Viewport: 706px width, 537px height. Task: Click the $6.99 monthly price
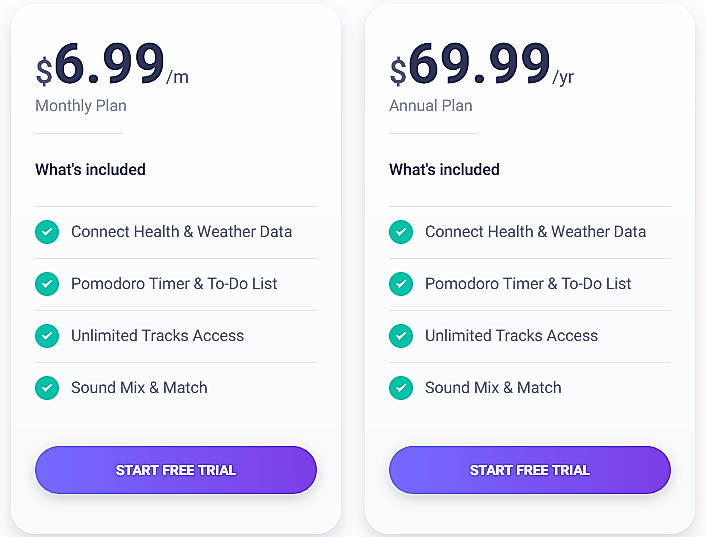coord(110,66)
